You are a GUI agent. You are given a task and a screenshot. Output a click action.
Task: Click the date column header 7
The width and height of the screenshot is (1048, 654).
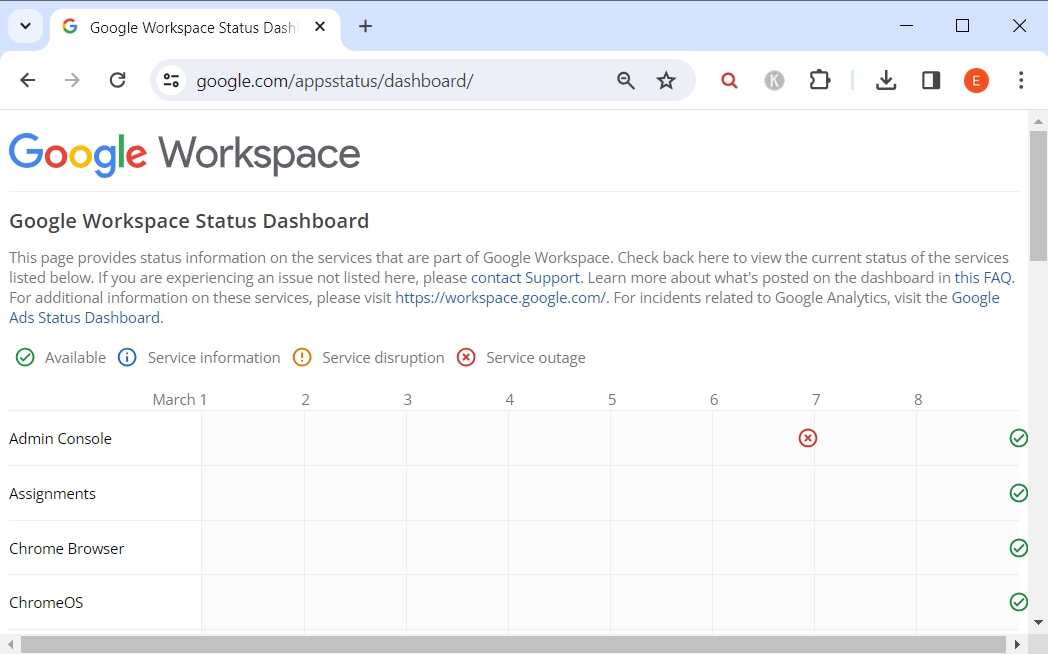click(816, 399)
